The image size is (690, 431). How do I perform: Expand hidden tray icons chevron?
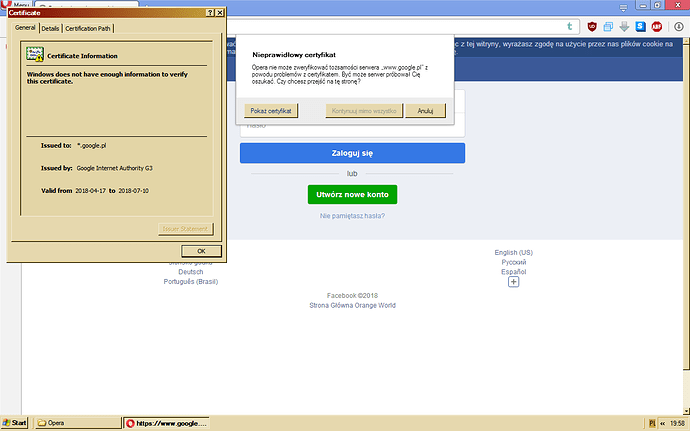662,424
